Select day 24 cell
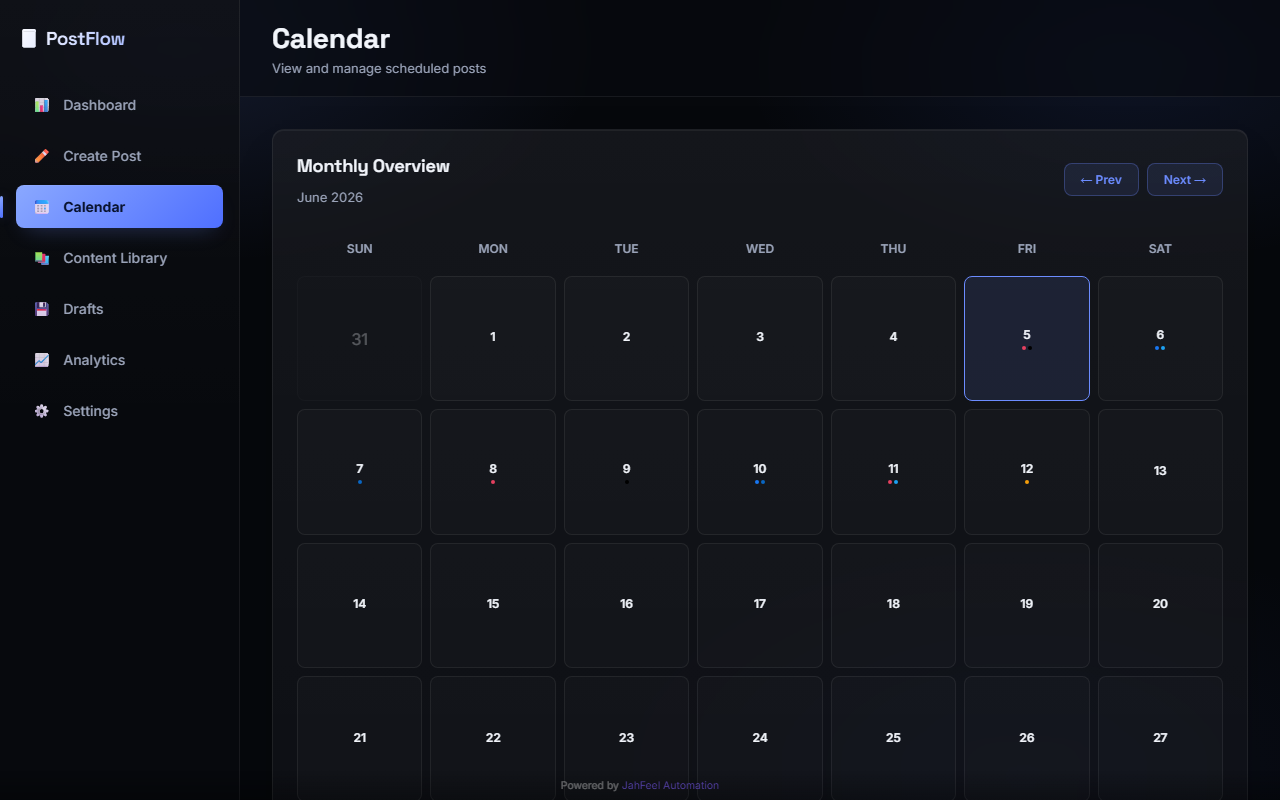The image size is (1280, 800). pos(760,738)
